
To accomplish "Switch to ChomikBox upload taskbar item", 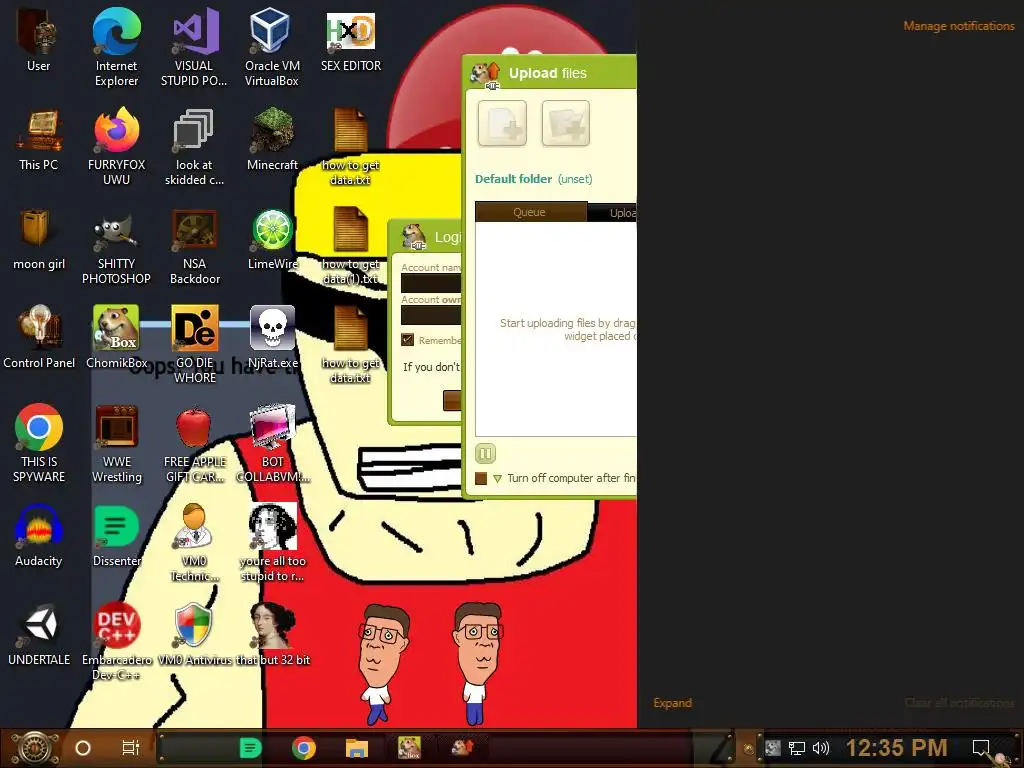I will 462,748.
